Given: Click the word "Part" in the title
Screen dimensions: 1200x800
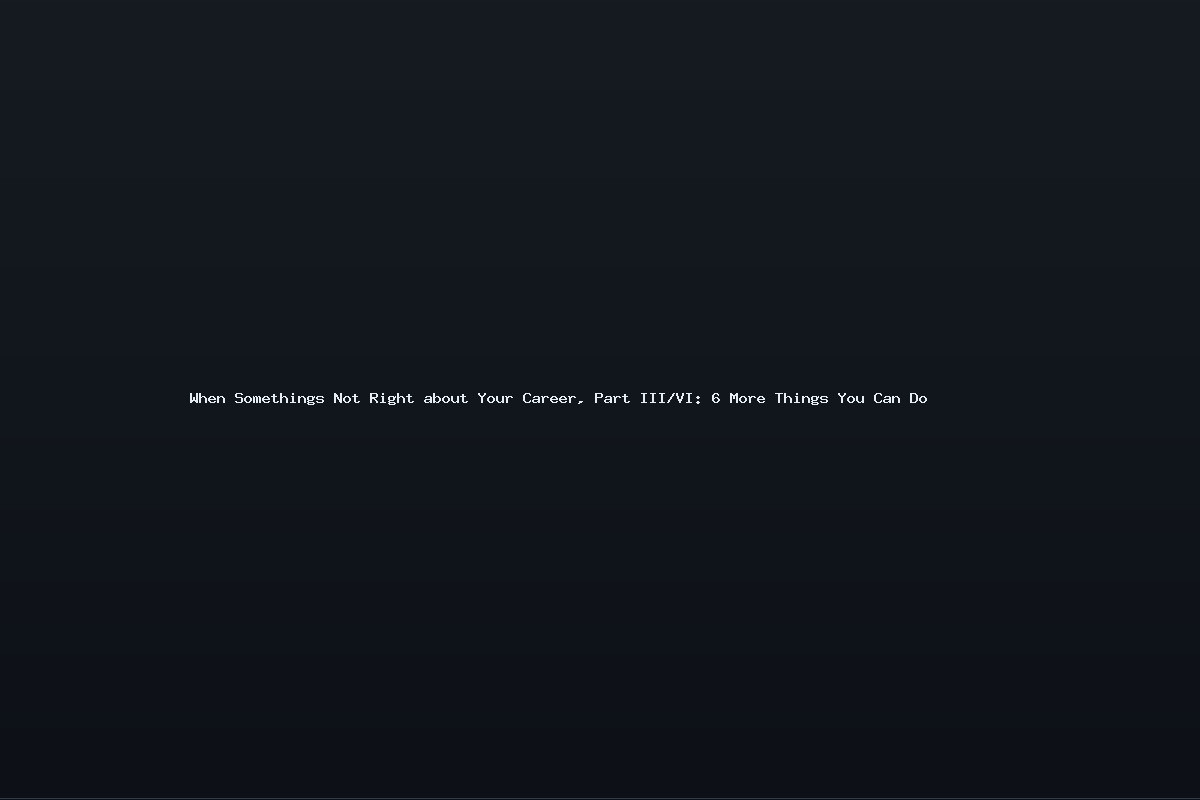Looking at the screenshot, I should pyautogui.click(x=612, y=398).
